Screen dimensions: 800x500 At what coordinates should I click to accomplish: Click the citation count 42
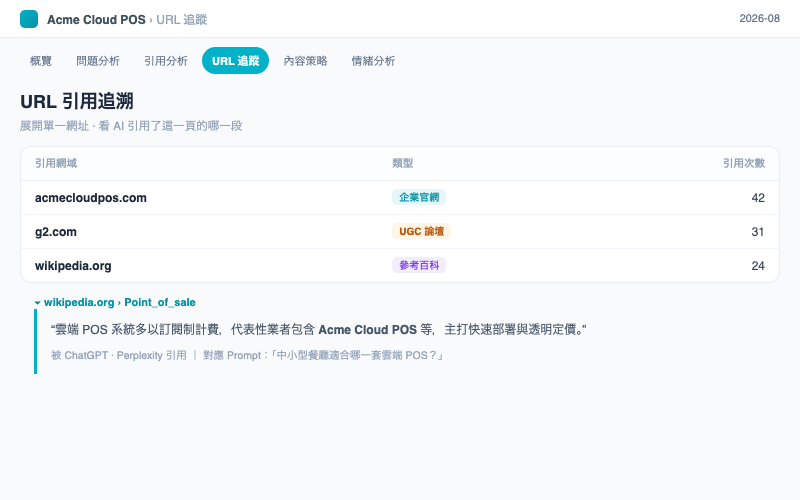[758, 198]
